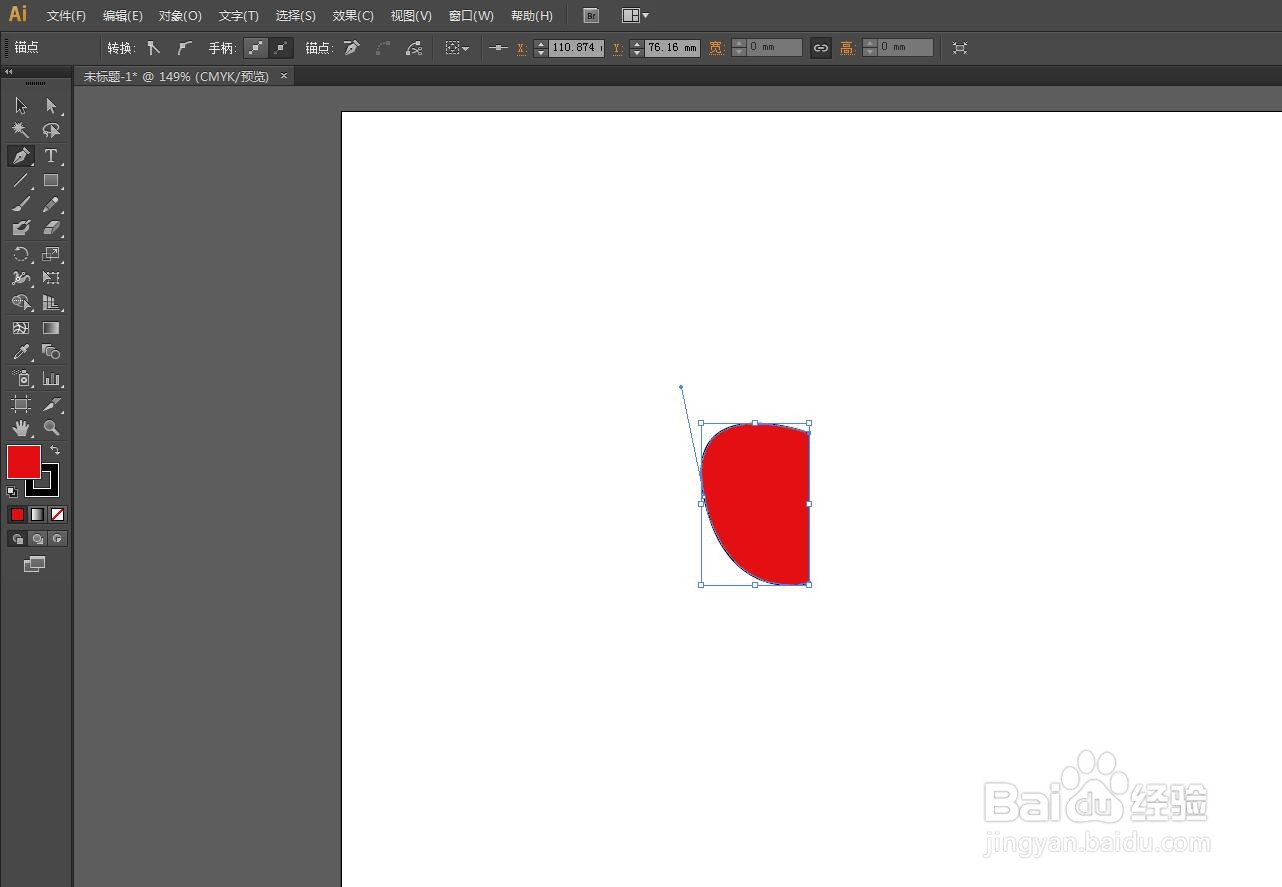Select the Selection tool (black arrow)

click(x=21, y=106)
